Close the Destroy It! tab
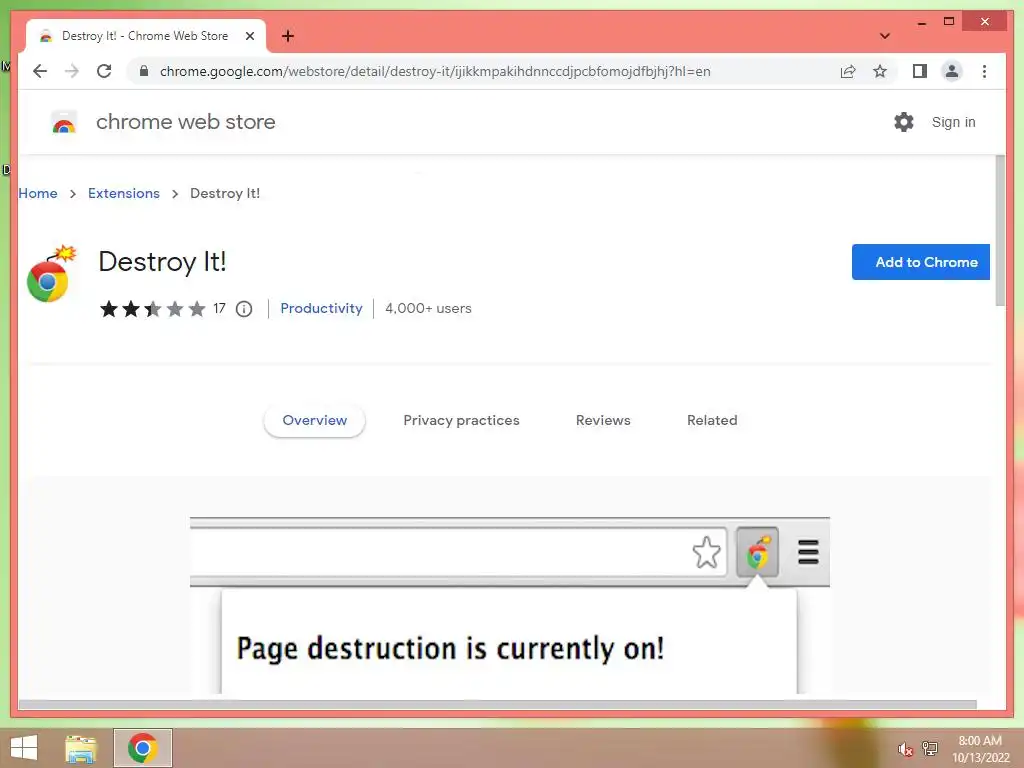The image size is (1024, 768). (x=249, y=36)
